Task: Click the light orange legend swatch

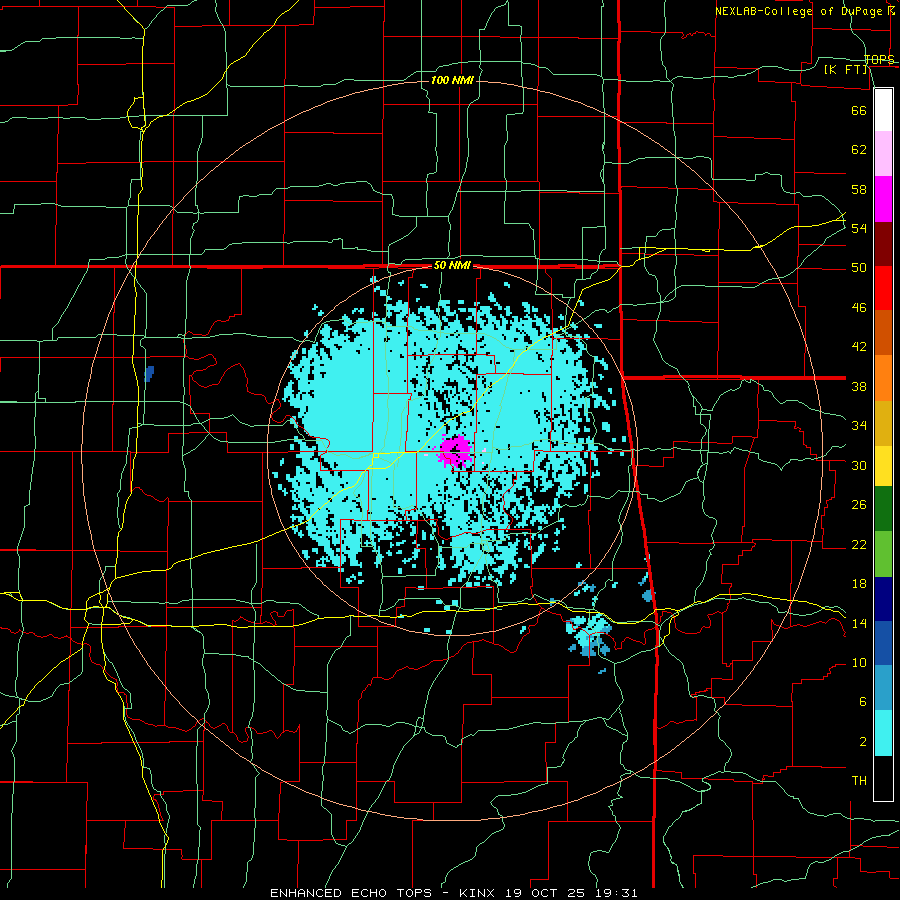Action: click(883, 378)
